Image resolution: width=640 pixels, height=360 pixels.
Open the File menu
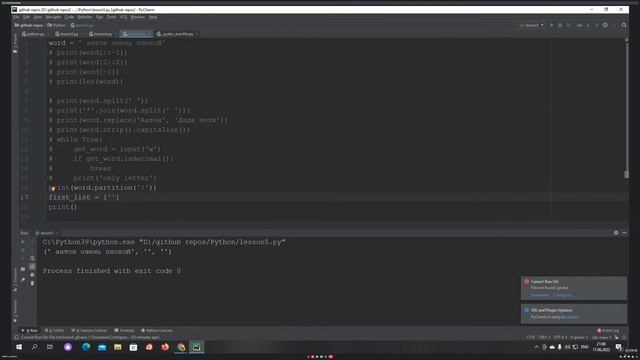point(16,17)
